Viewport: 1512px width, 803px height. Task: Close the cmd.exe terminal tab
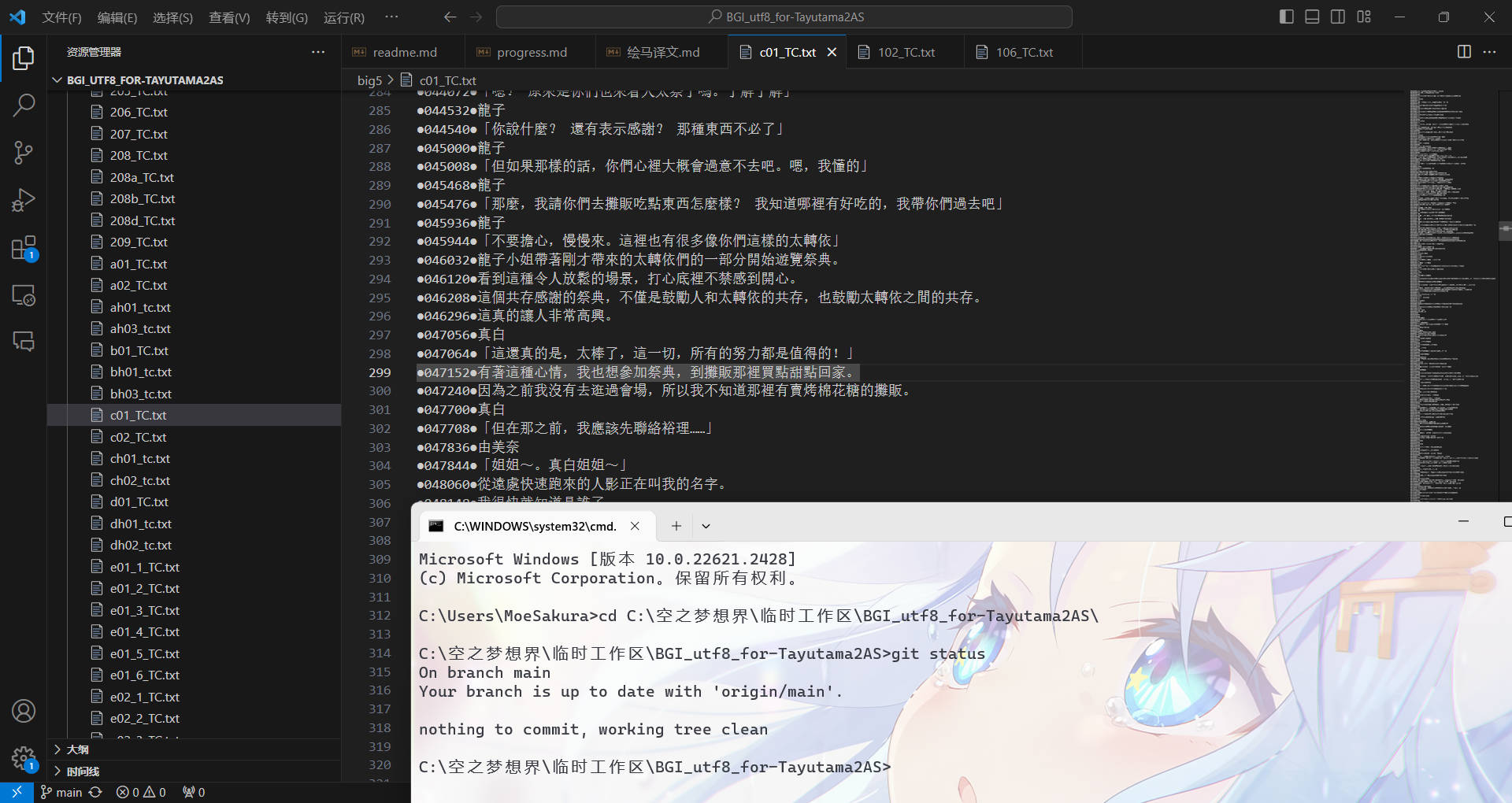pos(635,526)
